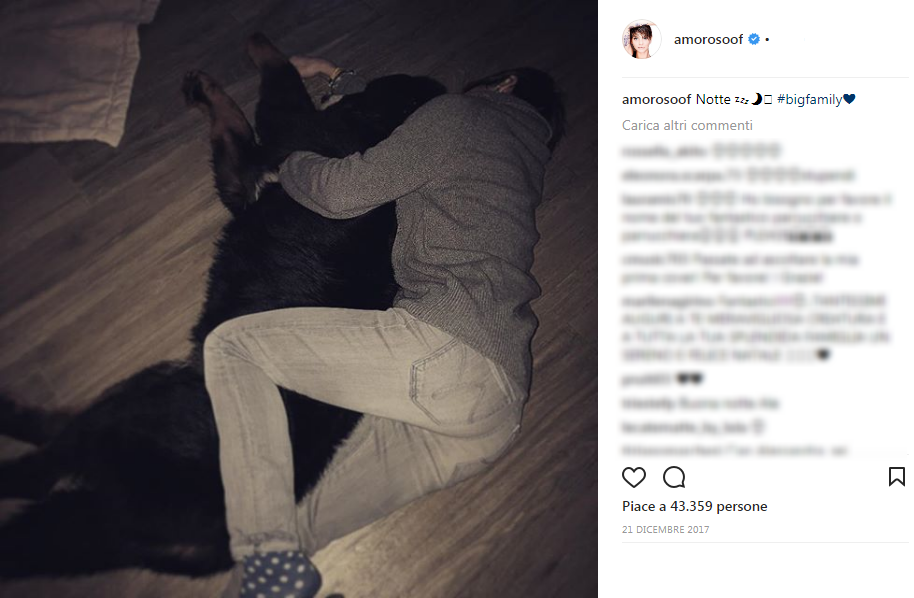Image resolution: width=914 pixels, height=598 pixels.
Task: Save the post with the bookmark icon
Action: pyautogui.click(x=897, y=477)
